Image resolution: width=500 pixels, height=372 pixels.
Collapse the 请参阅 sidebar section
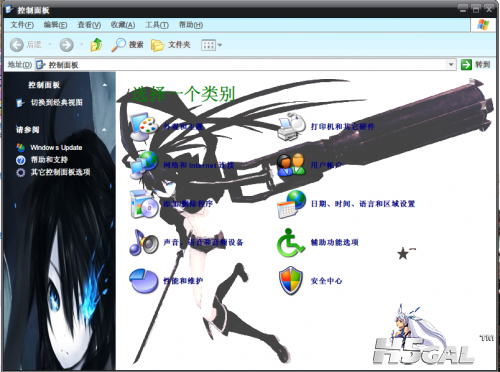(x=105, y=129)
